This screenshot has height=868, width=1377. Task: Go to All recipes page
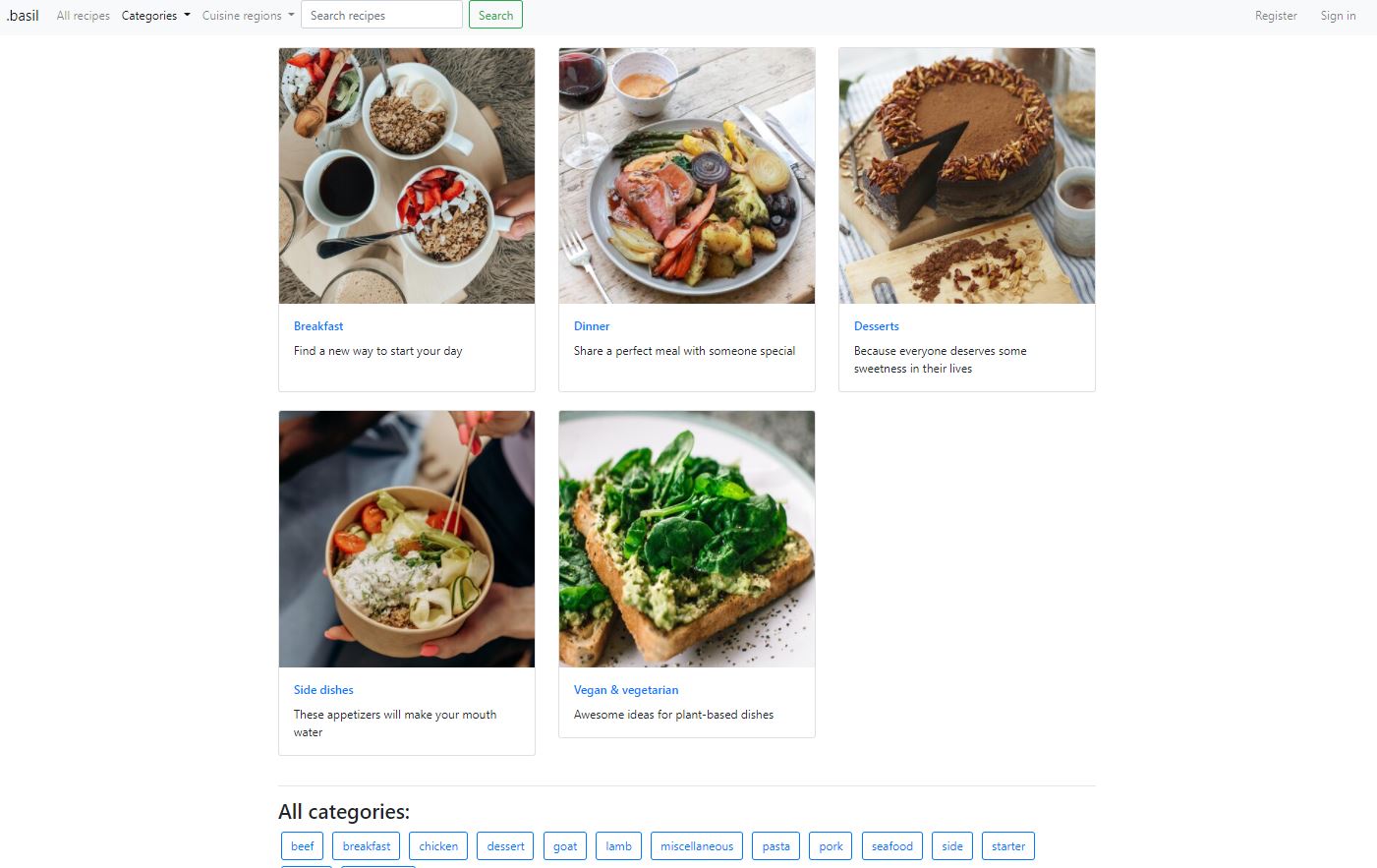(x=84, y=16)
